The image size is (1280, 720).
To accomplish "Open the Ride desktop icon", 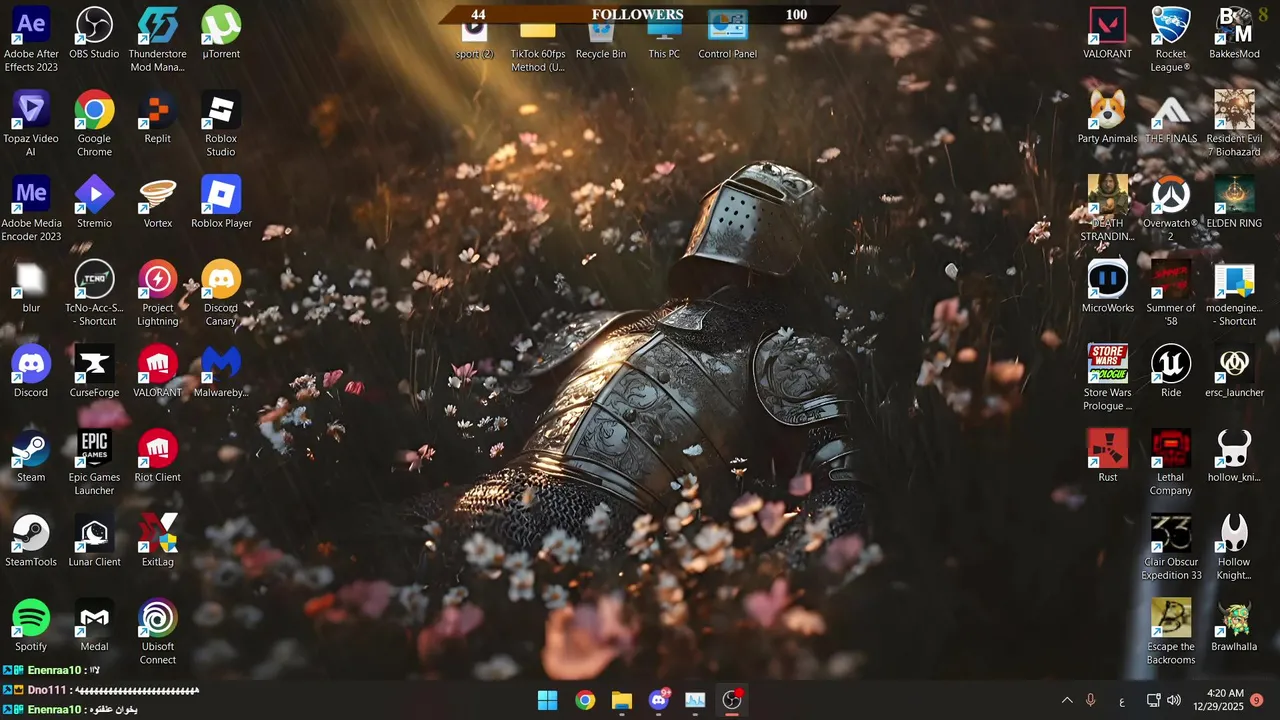I will click(x=1170, y=371).
